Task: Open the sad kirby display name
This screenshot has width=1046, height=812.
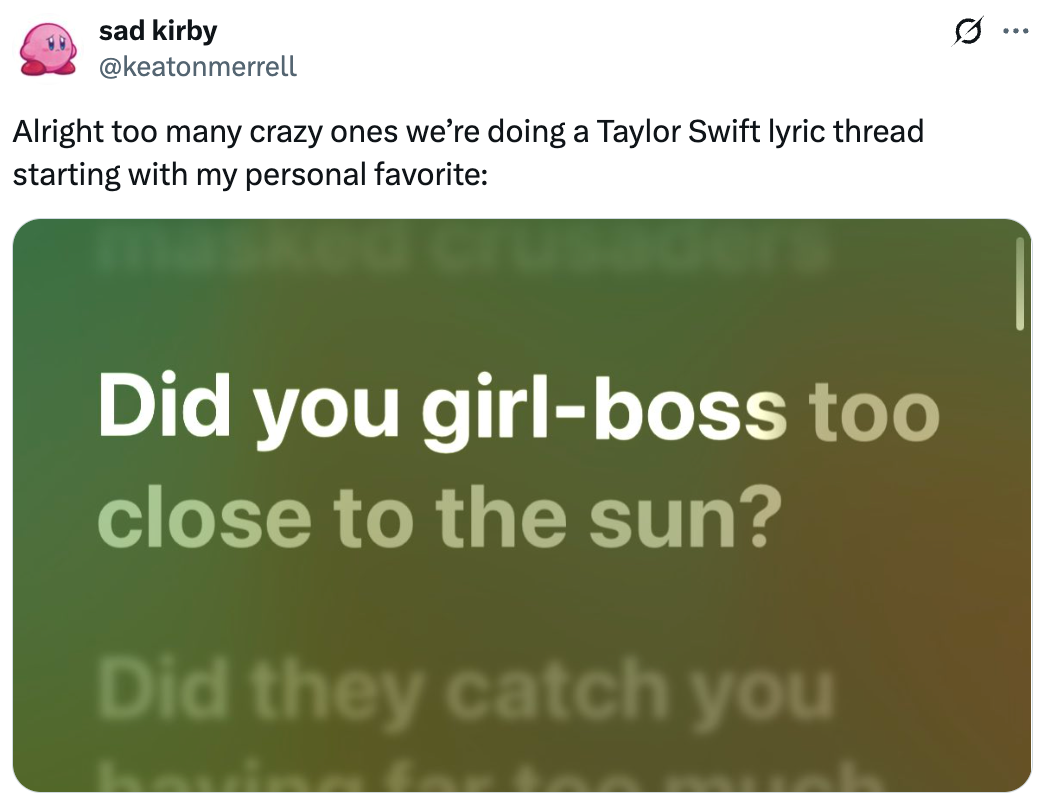Action: (157, 31)
